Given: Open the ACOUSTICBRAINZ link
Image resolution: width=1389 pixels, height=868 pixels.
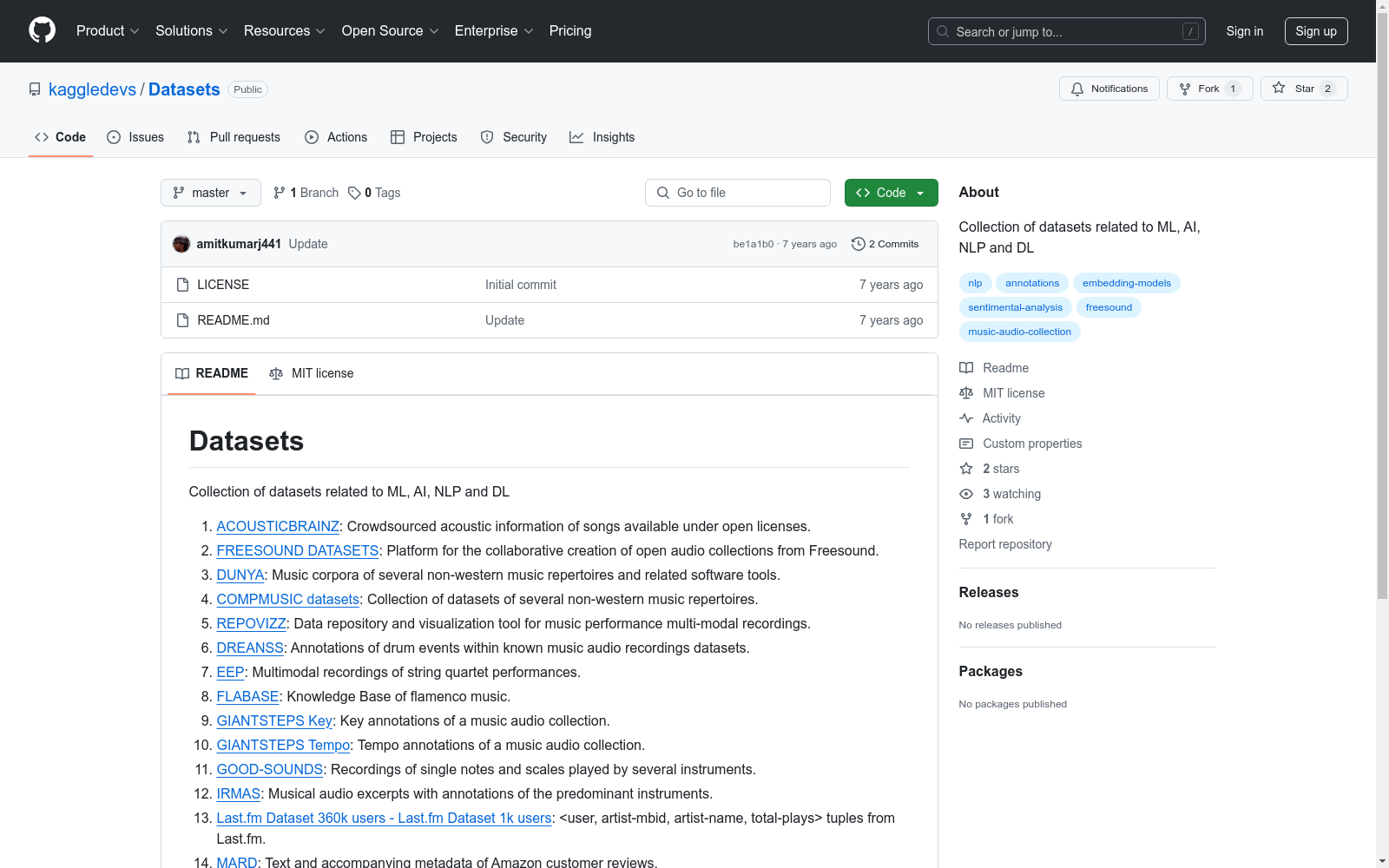Looking at the screenshot, I should click(278, 526).
